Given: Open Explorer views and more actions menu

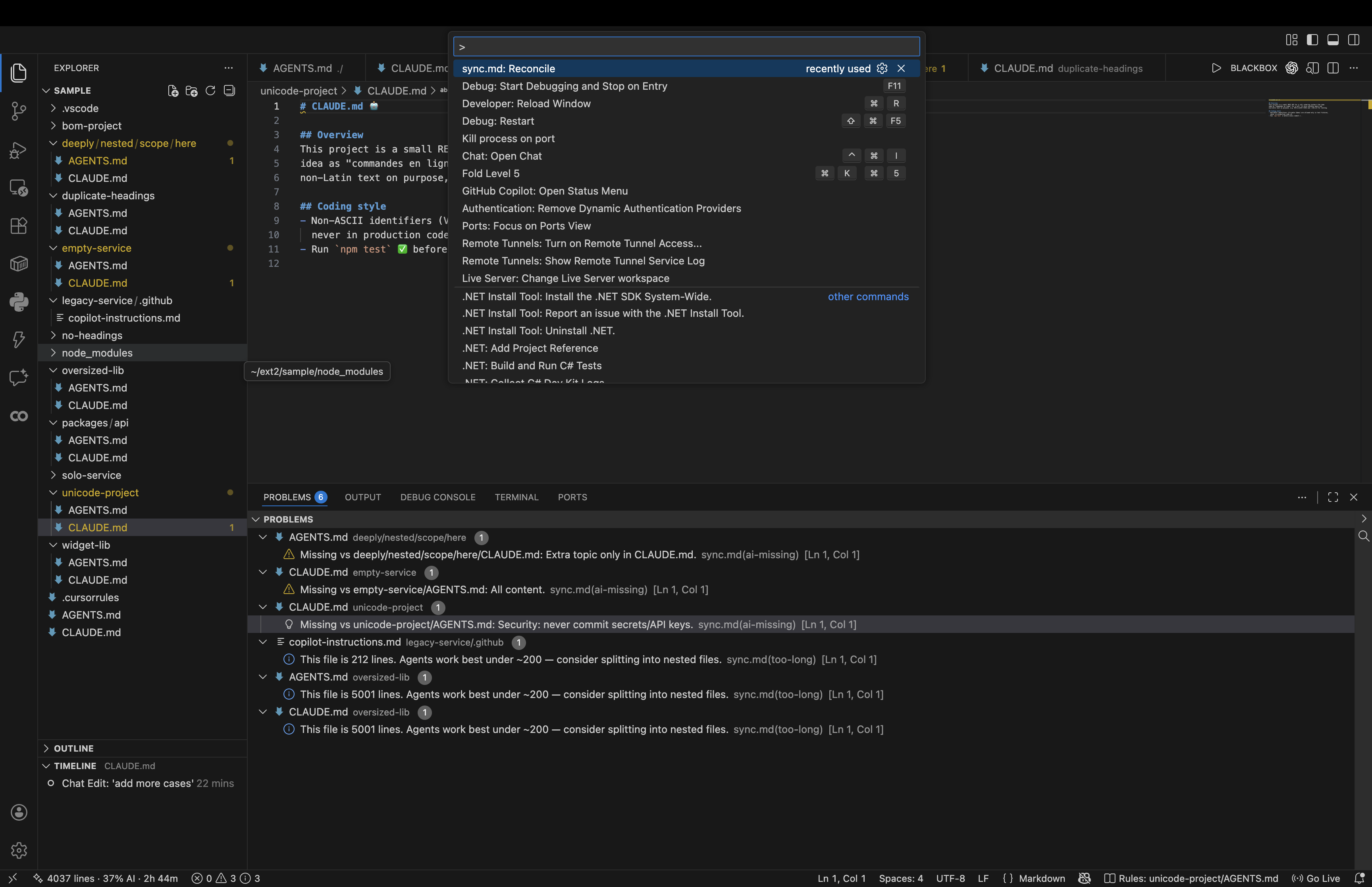Looking at the screenshot, I should [x=229, y=68].
